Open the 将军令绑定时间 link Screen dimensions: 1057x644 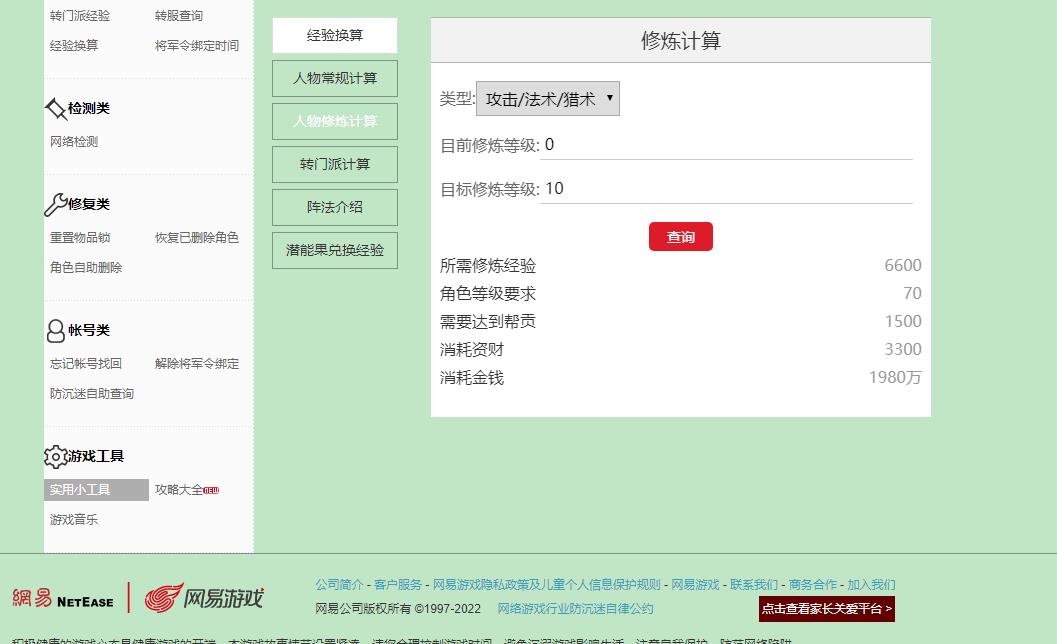point(197,45)
